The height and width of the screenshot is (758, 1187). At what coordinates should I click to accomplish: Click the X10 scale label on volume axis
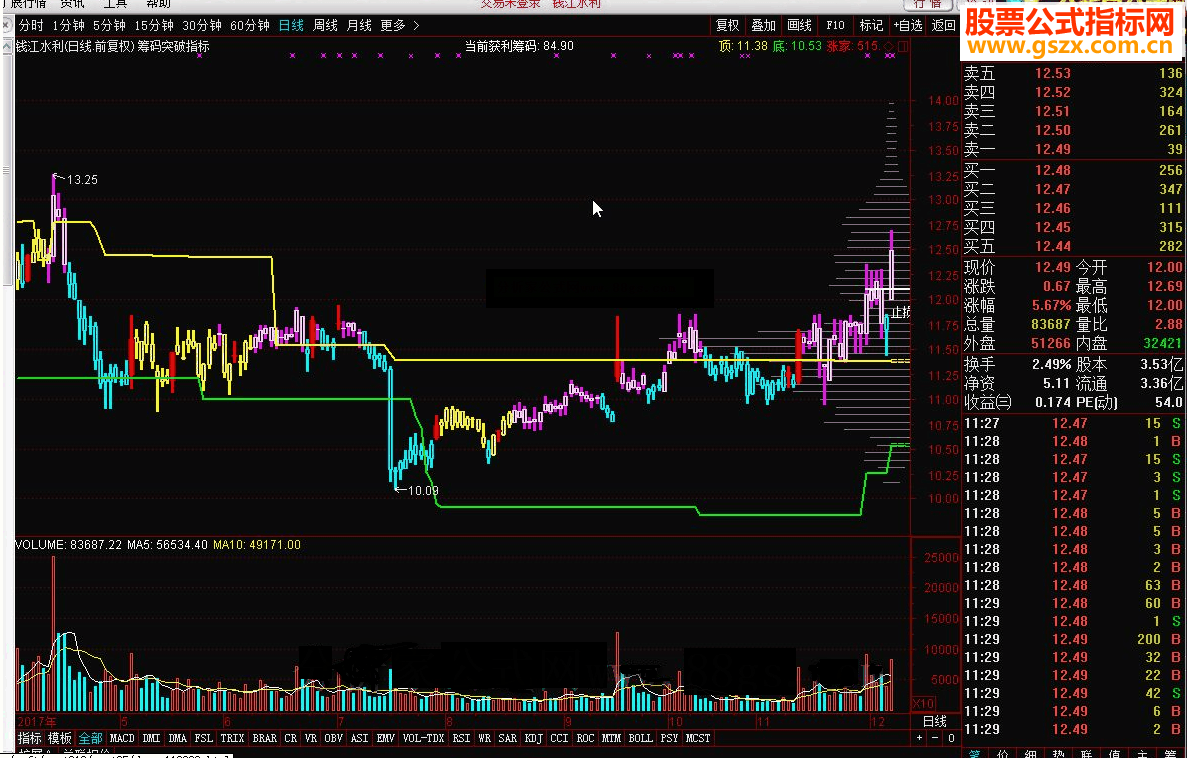point(924,703)
